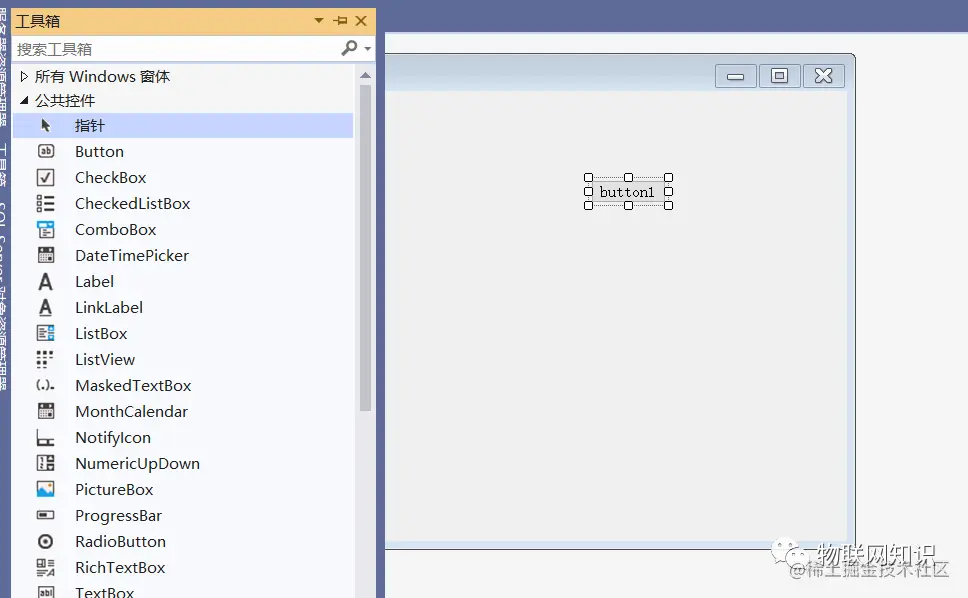The width and height of the screenshot is (968, 598).
Task: Select the ListView control icon
Action: point(46,359)
